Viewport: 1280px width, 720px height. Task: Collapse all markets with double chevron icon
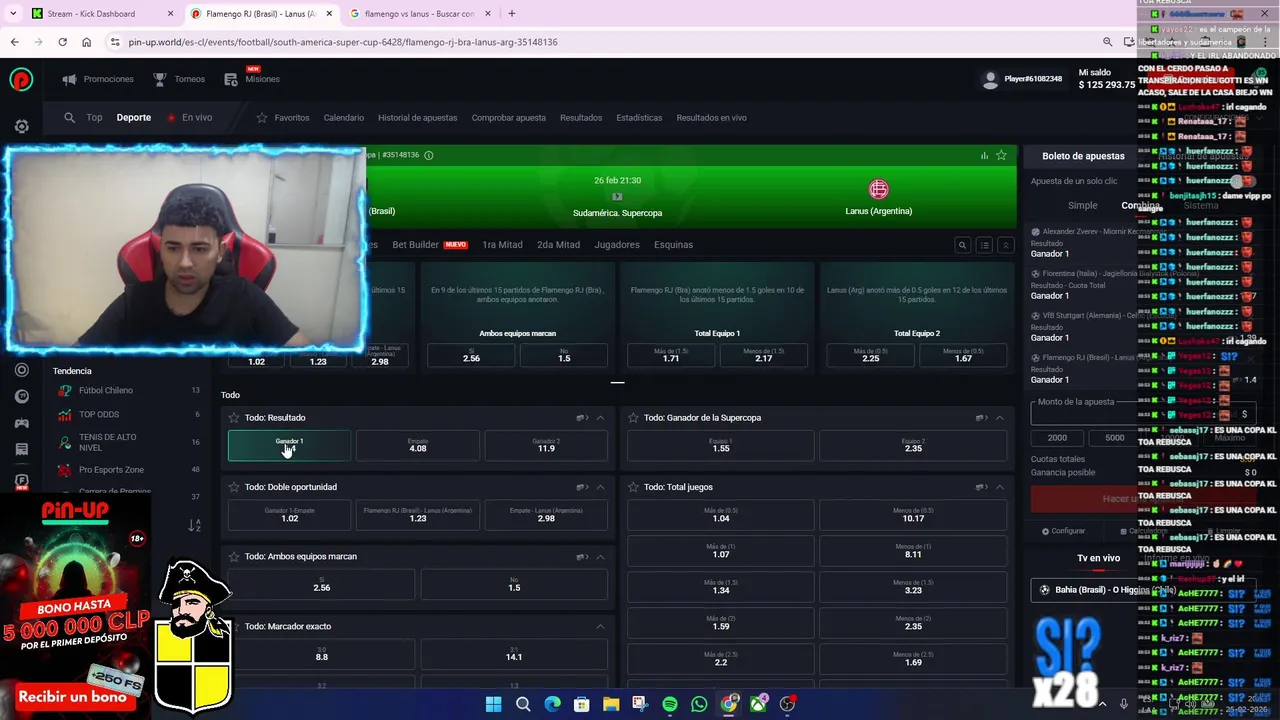(1006, 245)
